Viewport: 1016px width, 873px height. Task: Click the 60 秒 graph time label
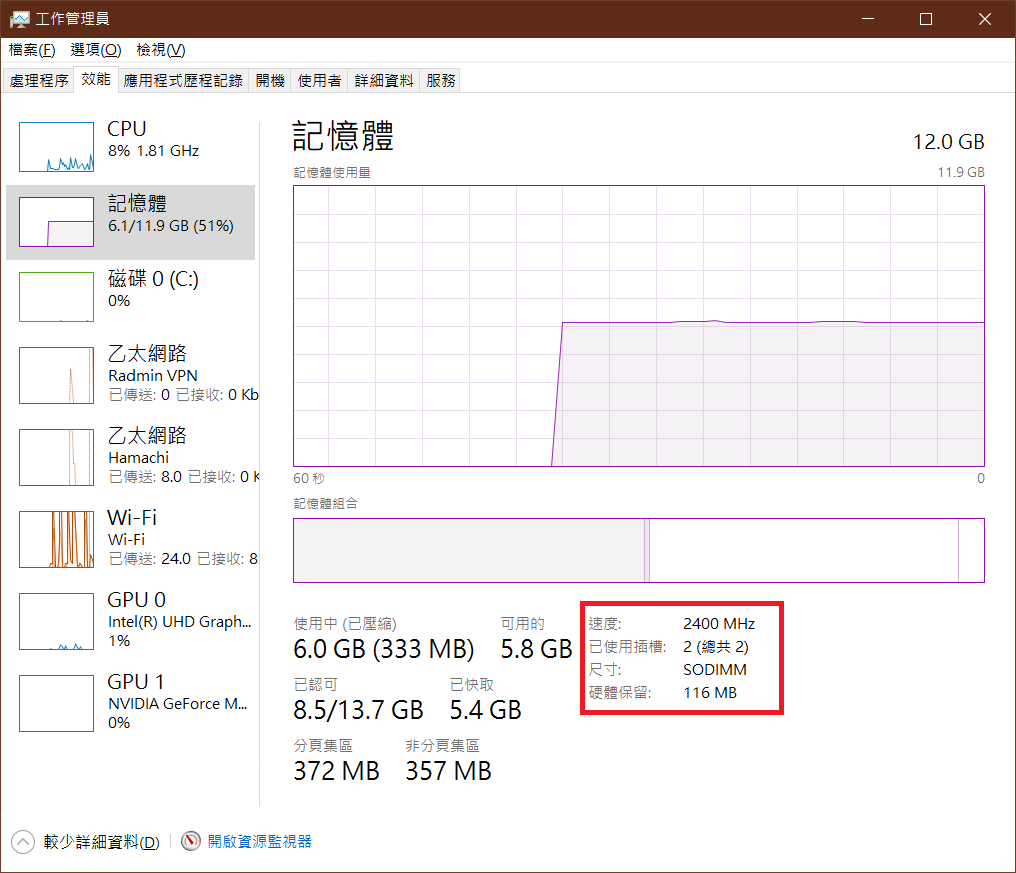click(x=309, y=478)
